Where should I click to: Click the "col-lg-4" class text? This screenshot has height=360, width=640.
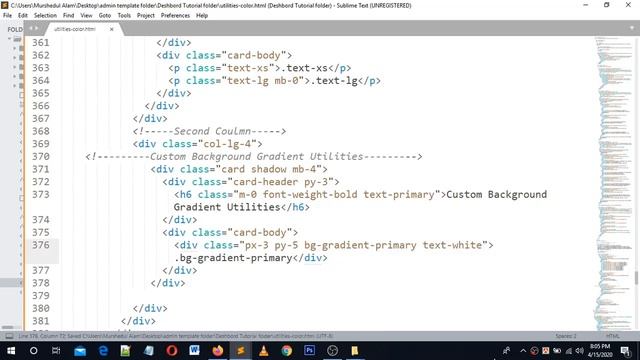(227, 144)
